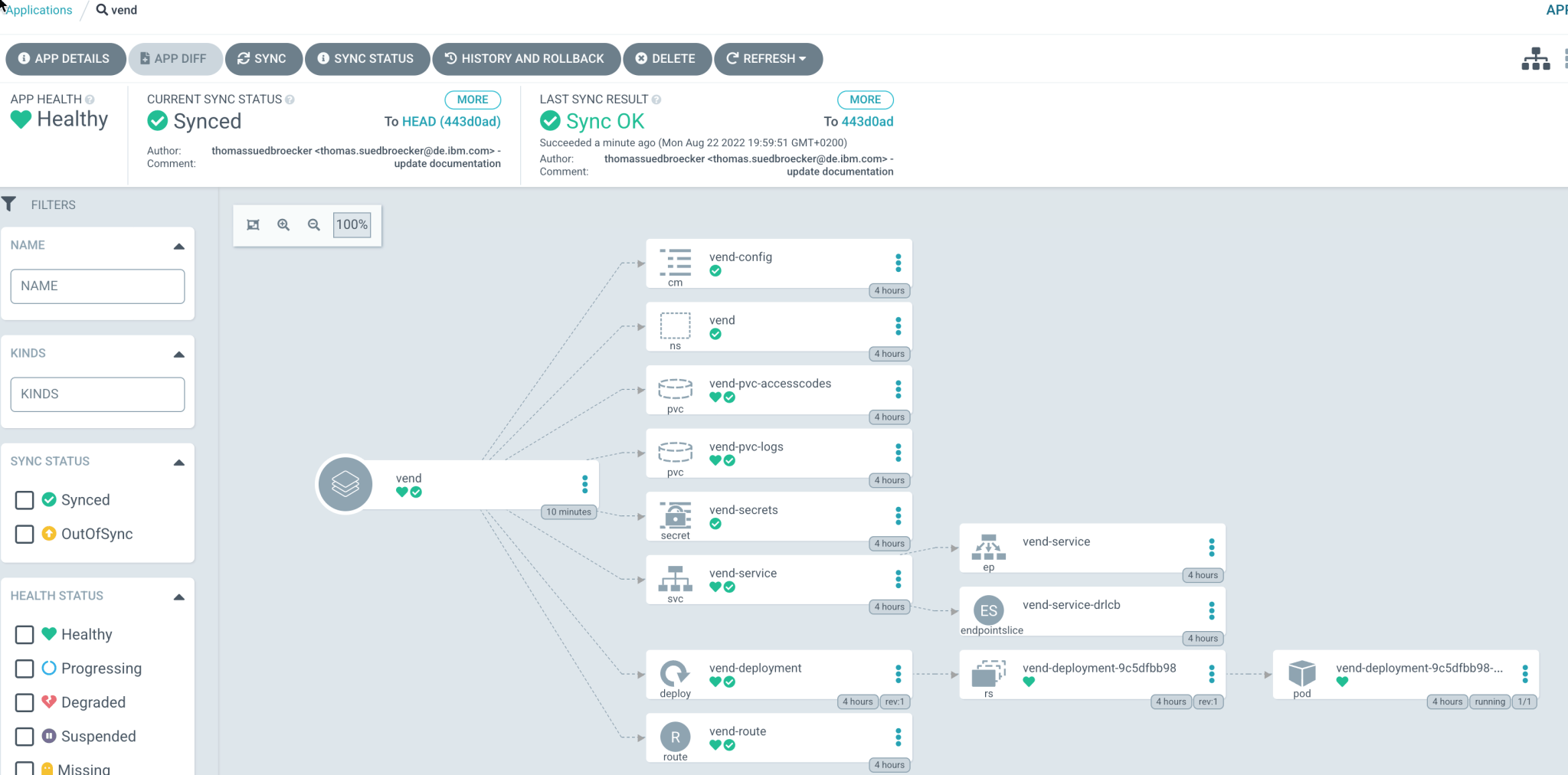
Task: Open the kebab menu for vend-route
Action: (x=898, y=737)
